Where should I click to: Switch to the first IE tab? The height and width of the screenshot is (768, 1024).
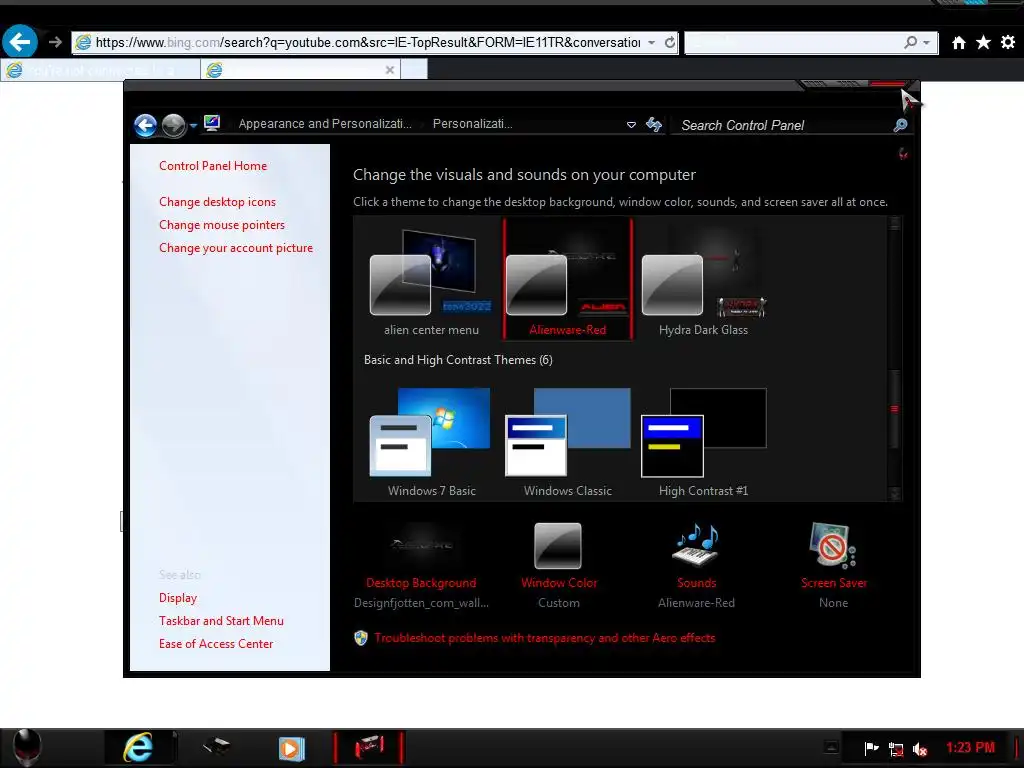click(101, 70)
